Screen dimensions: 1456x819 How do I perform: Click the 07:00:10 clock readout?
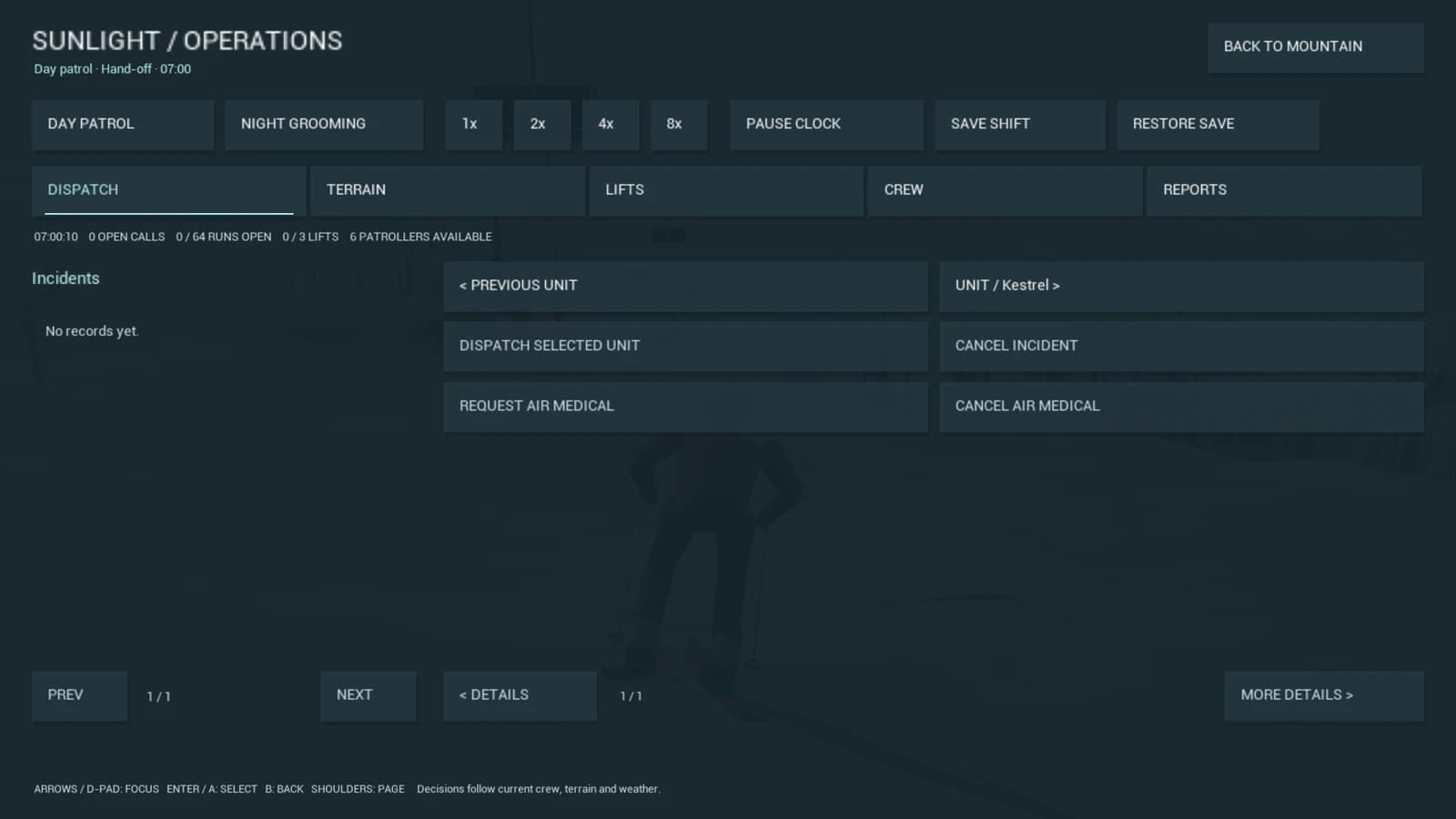pos(56,237)
